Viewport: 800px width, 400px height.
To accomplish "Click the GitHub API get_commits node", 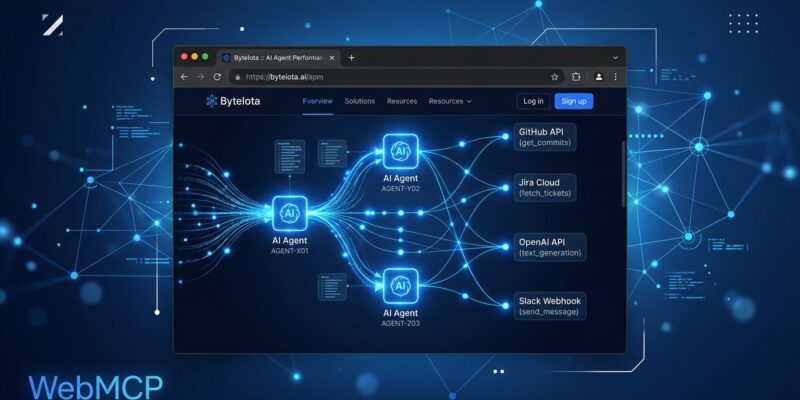I will tap(545, 137).
